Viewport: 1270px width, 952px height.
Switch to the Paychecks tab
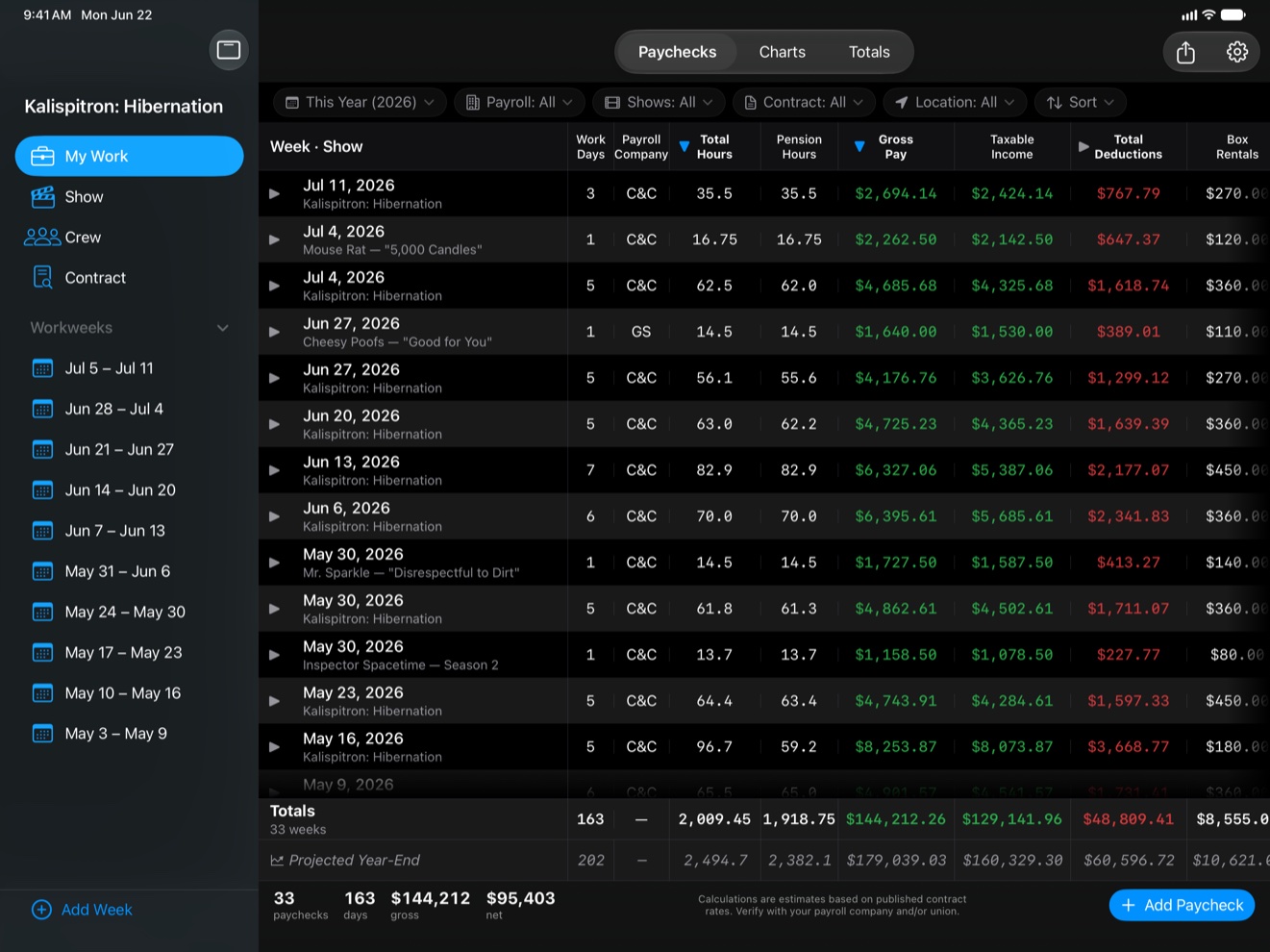677,52
